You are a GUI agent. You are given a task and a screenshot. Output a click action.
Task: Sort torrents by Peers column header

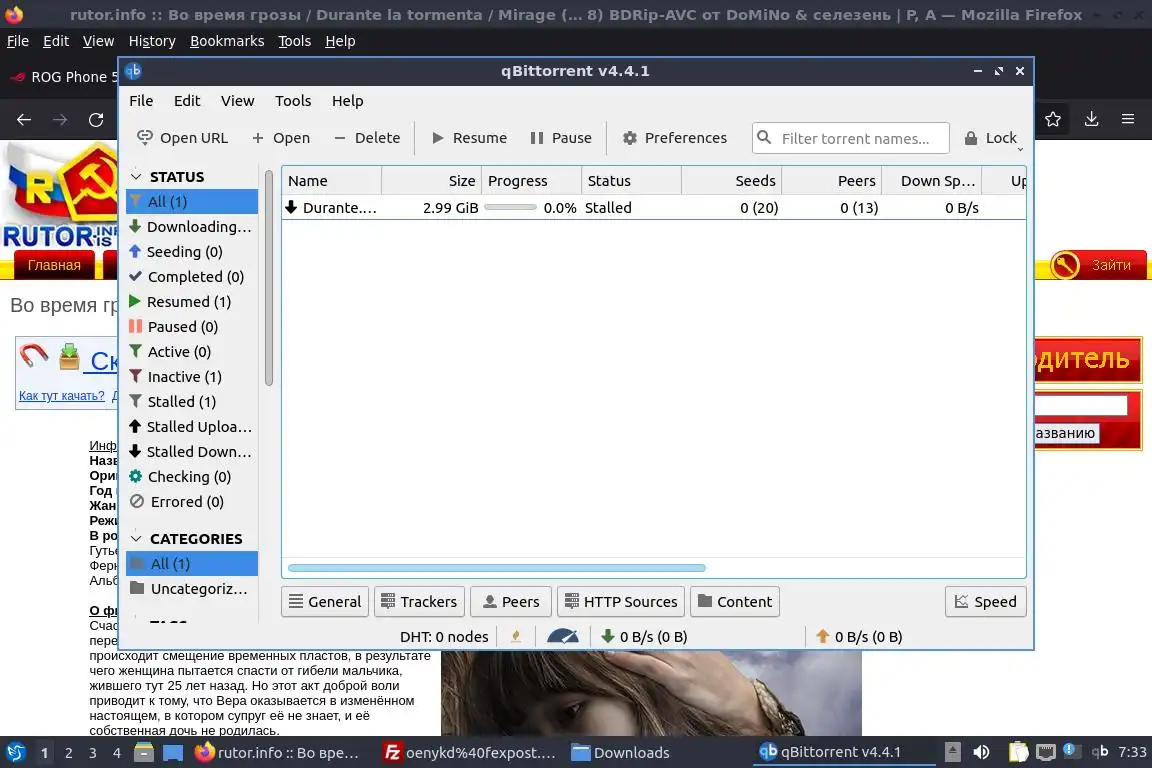(831, 181)
